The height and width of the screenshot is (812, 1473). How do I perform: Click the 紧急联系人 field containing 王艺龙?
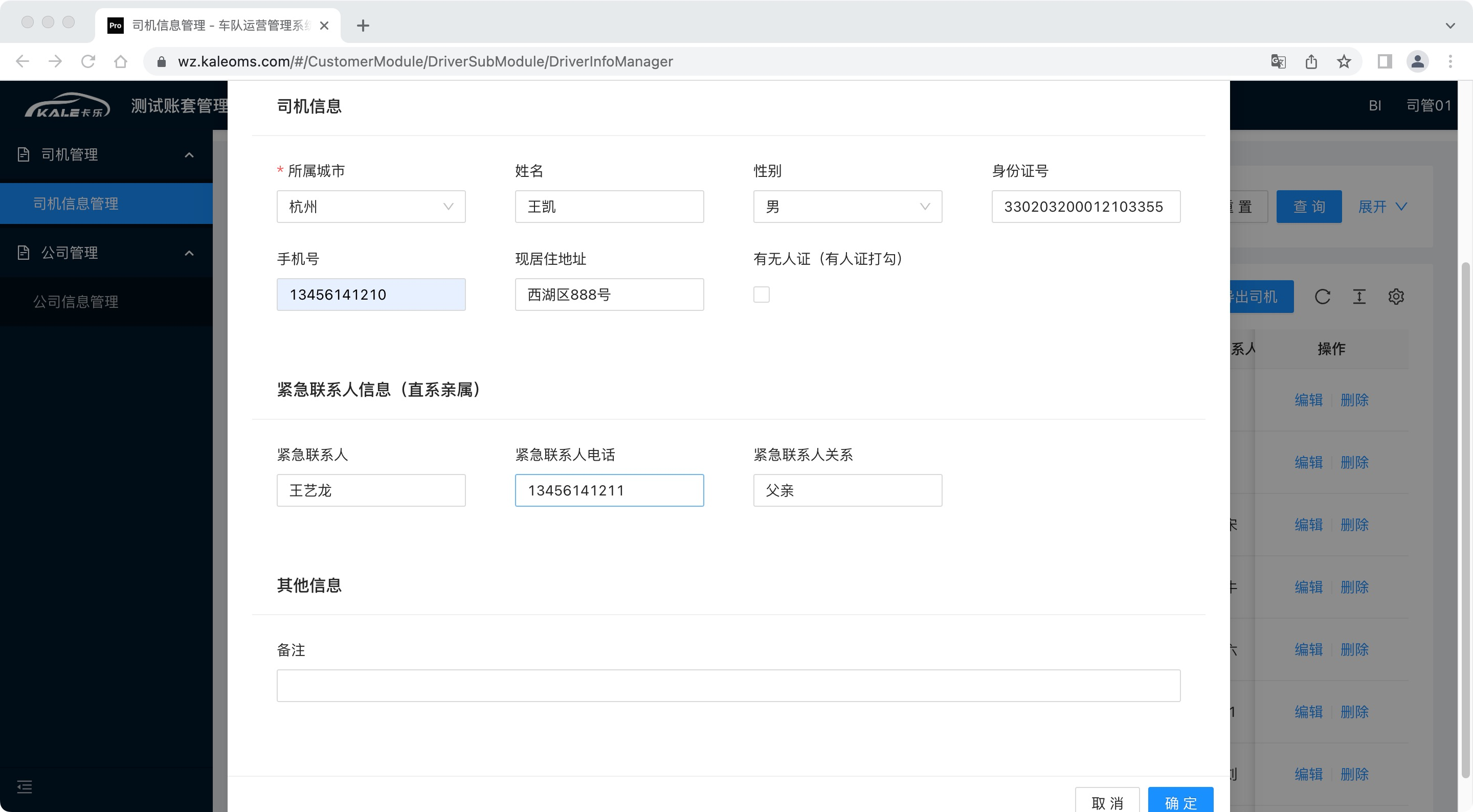click(x=371, y=490)
